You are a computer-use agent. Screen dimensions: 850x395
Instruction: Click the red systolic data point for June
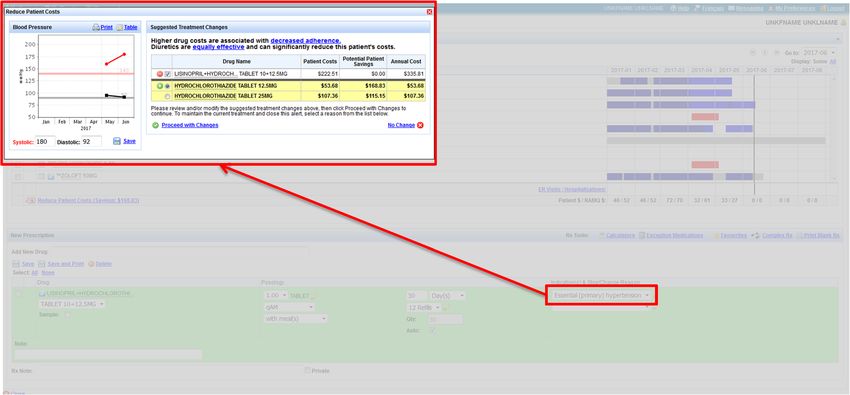click(125, 54)
